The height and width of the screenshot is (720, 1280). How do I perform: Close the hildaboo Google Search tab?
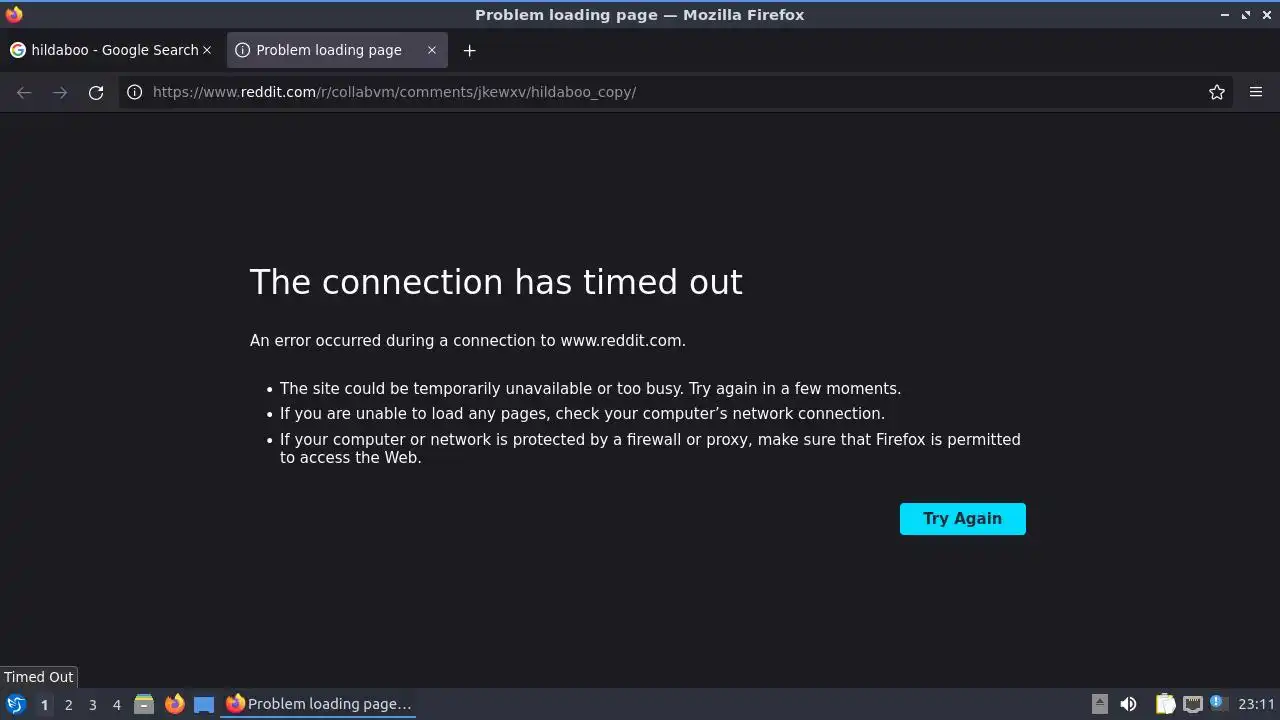[207, 50]
